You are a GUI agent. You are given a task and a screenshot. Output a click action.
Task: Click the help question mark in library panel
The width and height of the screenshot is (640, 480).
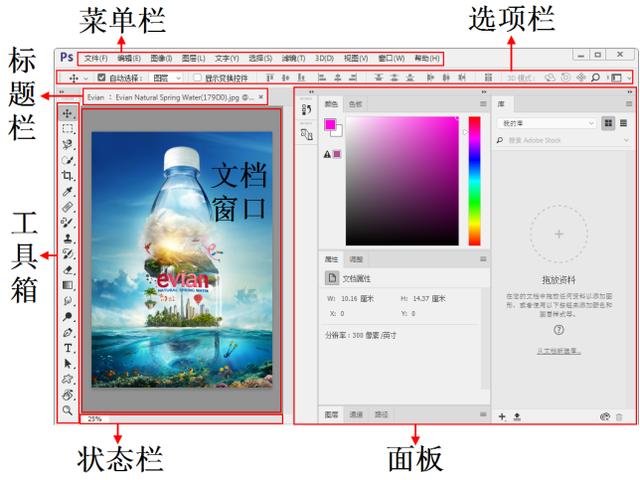559,330
